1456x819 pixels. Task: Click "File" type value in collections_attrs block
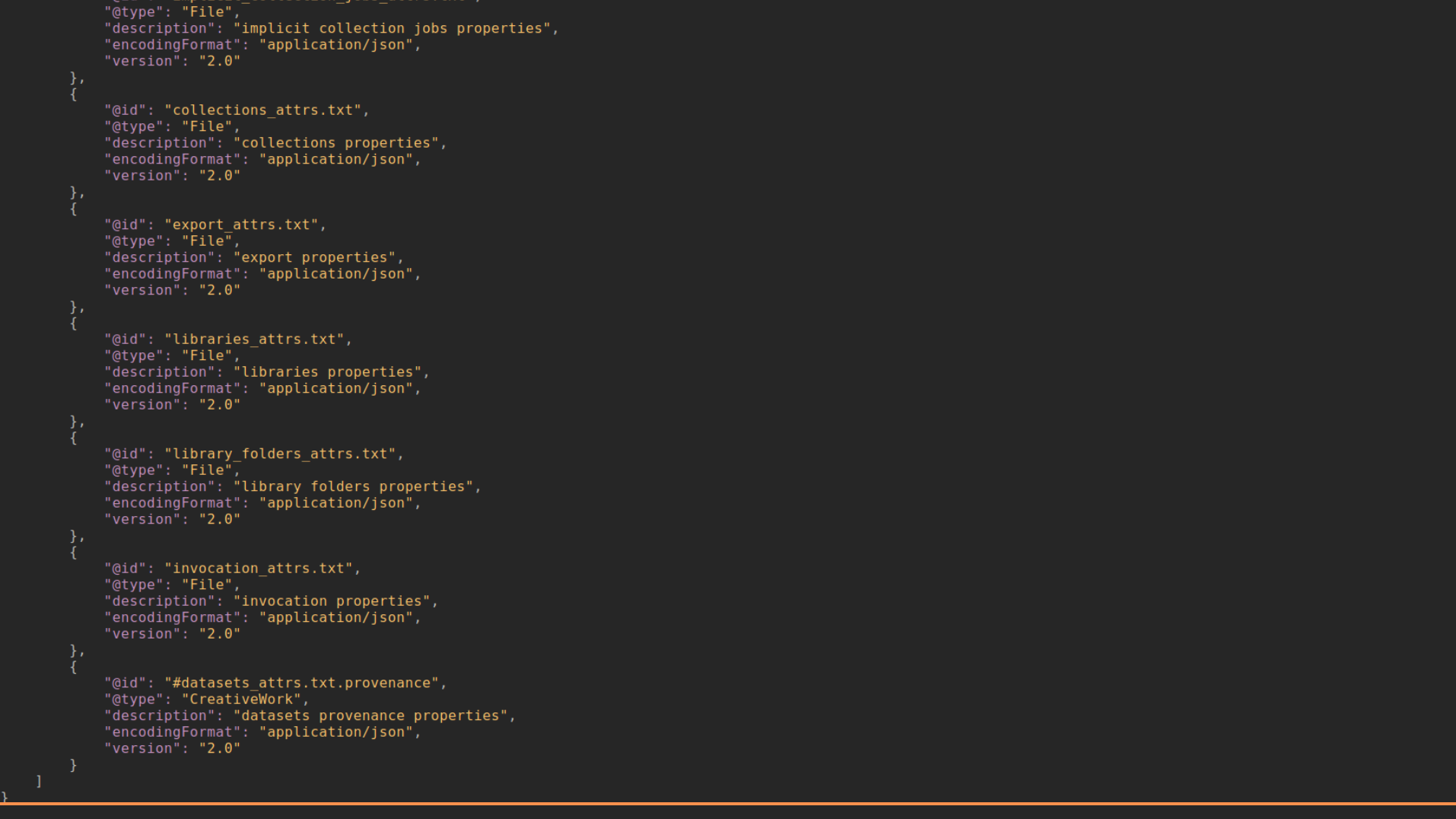point(207,127)
